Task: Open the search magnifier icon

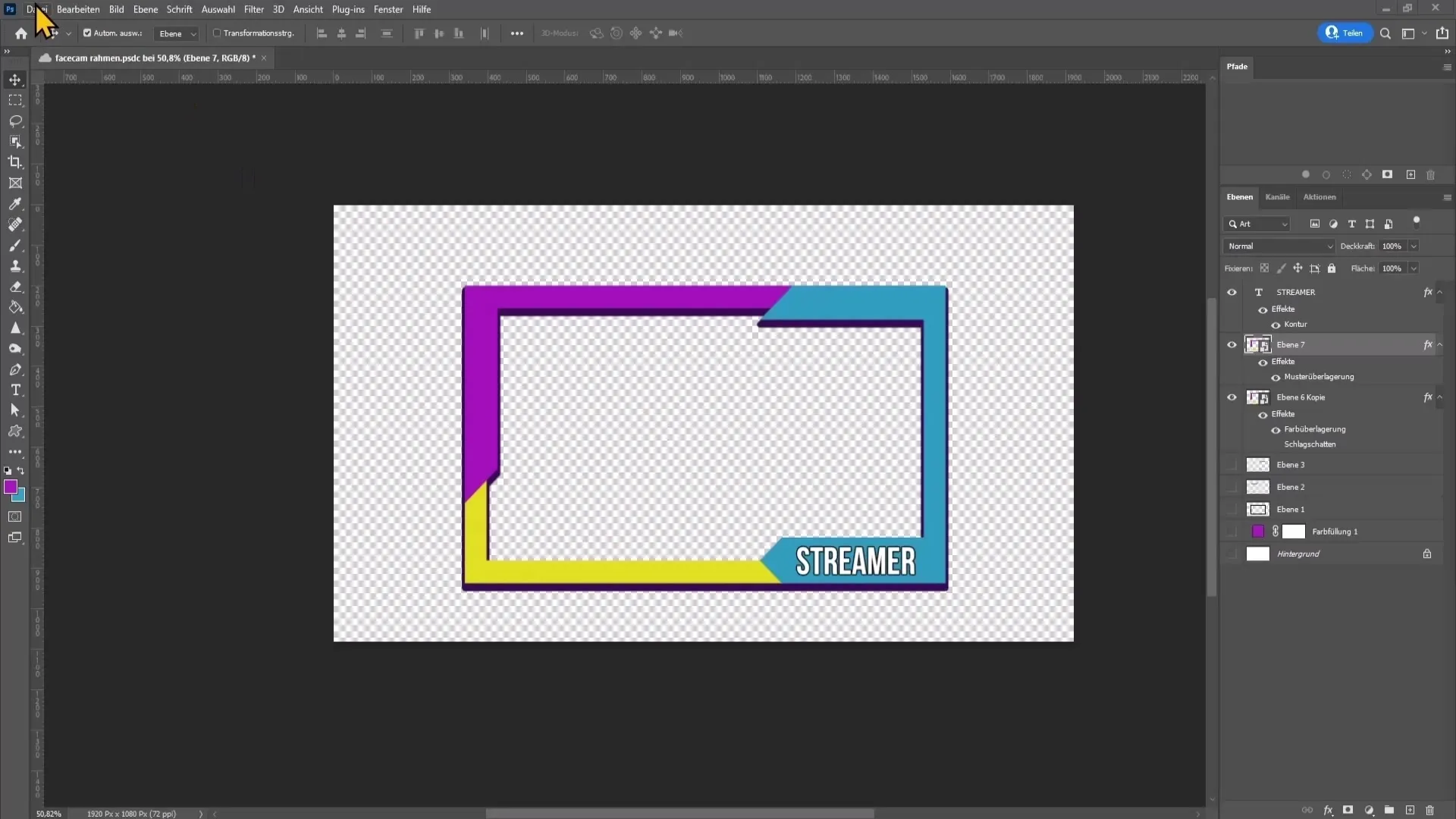Action: (1385, 33)
